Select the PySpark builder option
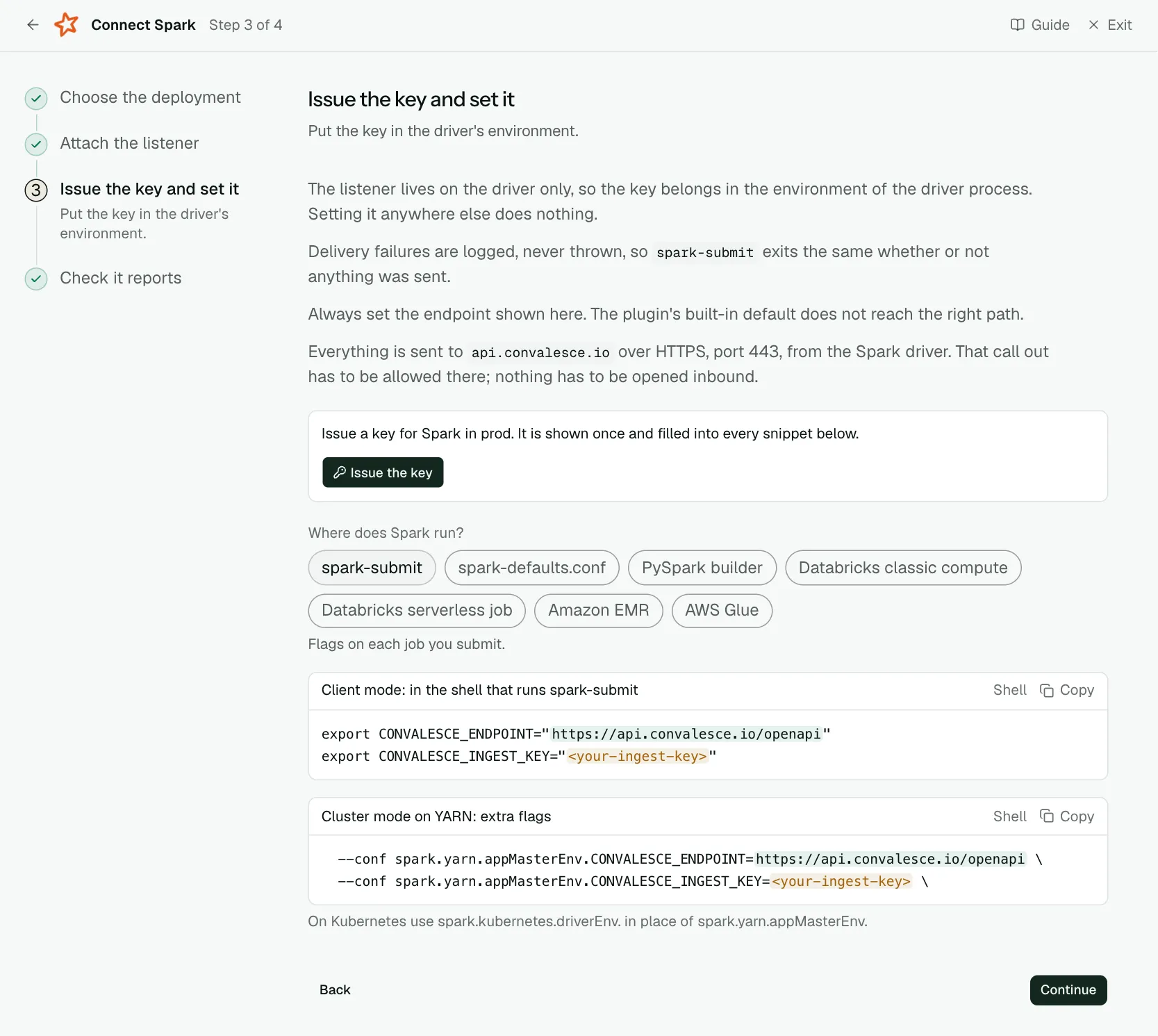The height and width of the screenshot is (1036, 1158). (x=702, y=568)
